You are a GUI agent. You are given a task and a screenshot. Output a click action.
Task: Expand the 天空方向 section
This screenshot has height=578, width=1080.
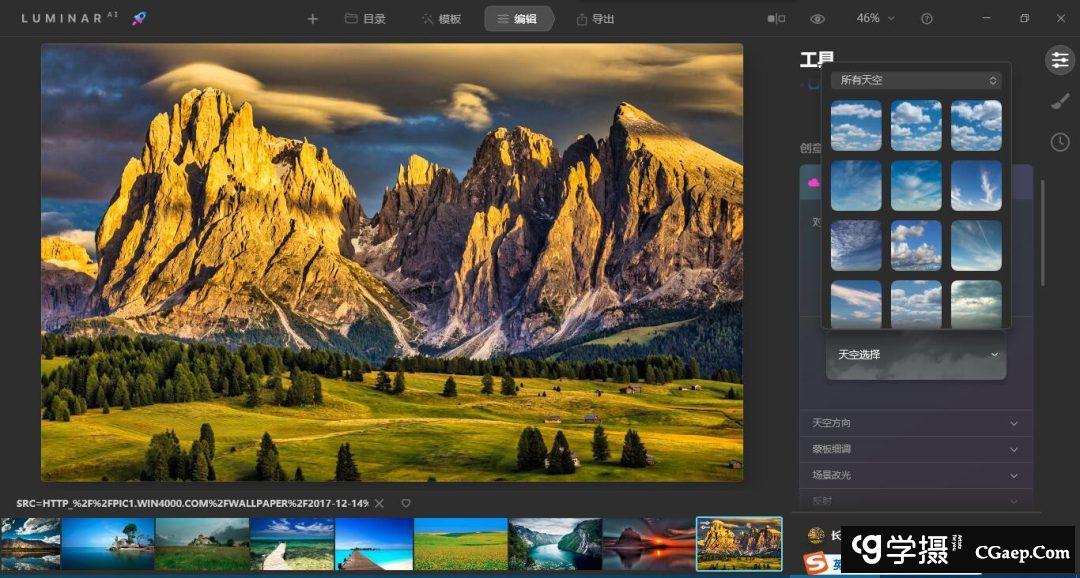click(915, 423)
